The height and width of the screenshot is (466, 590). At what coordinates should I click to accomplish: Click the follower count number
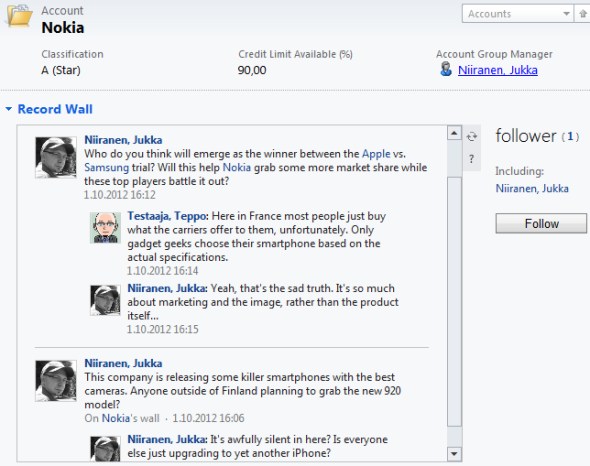point(570,136)
